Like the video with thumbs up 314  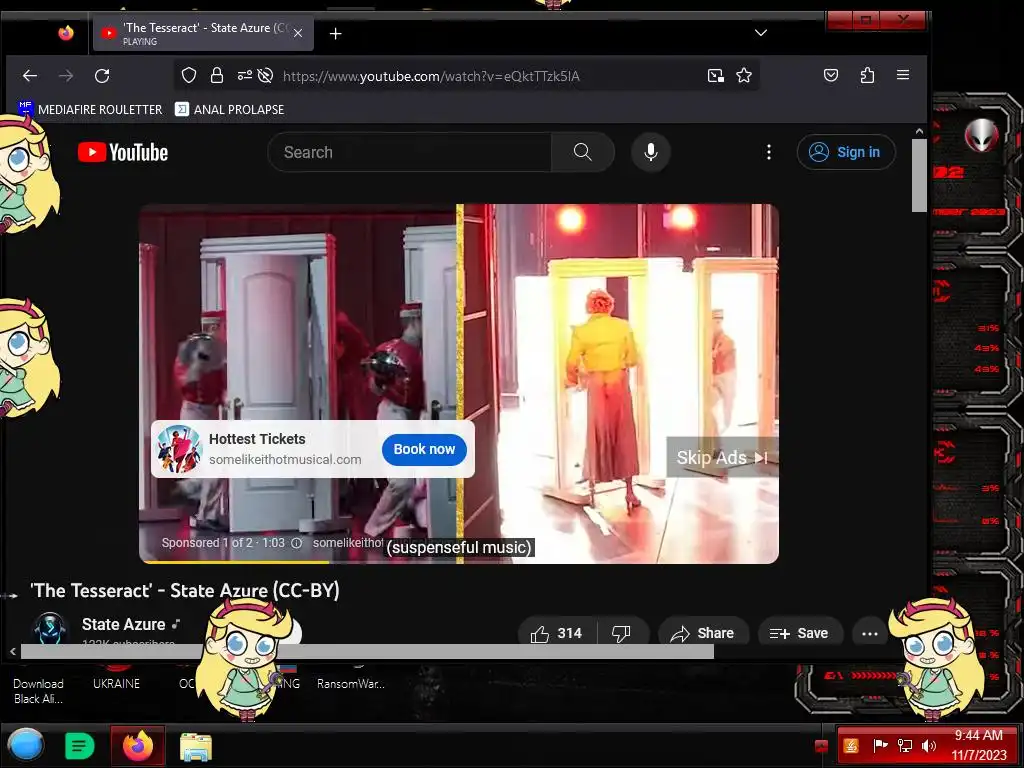[x=556, y=633]
